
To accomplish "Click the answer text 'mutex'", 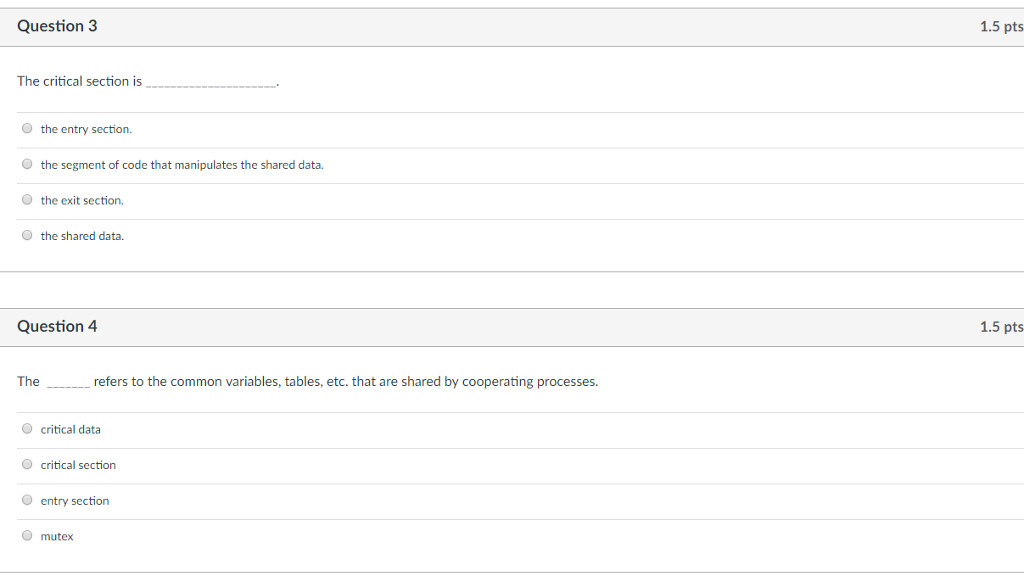I will [57, 537].
